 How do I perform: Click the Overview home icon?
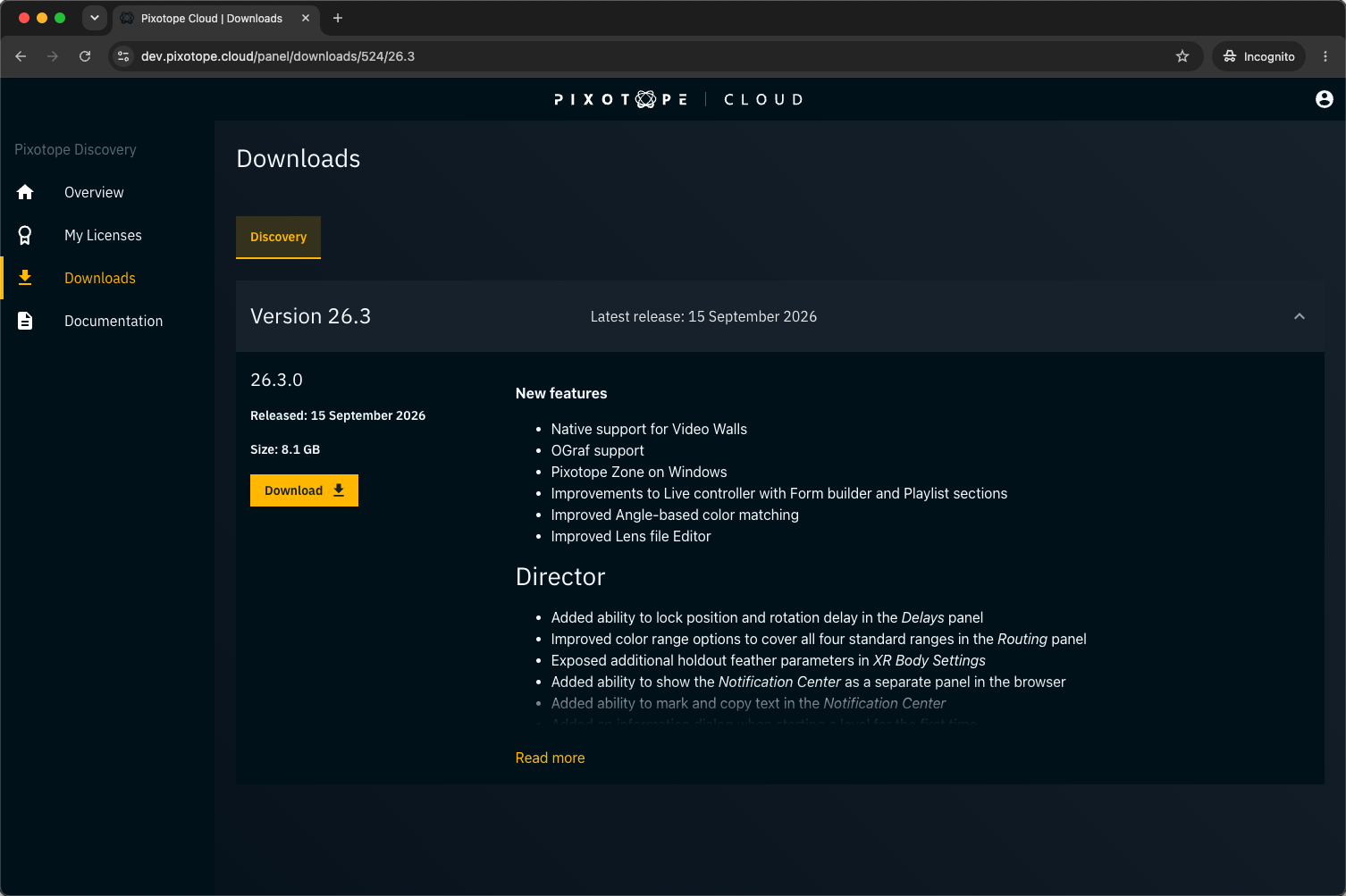pos(25,192)
